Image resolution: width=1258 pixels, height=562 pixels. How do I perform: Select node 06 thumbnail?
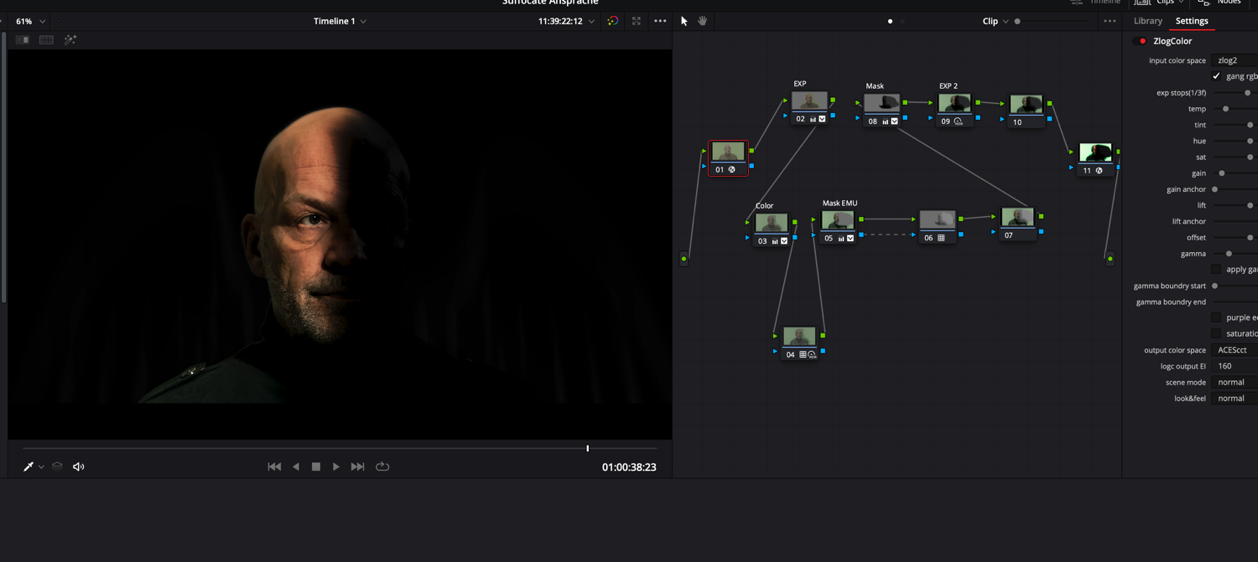[937, 220]
